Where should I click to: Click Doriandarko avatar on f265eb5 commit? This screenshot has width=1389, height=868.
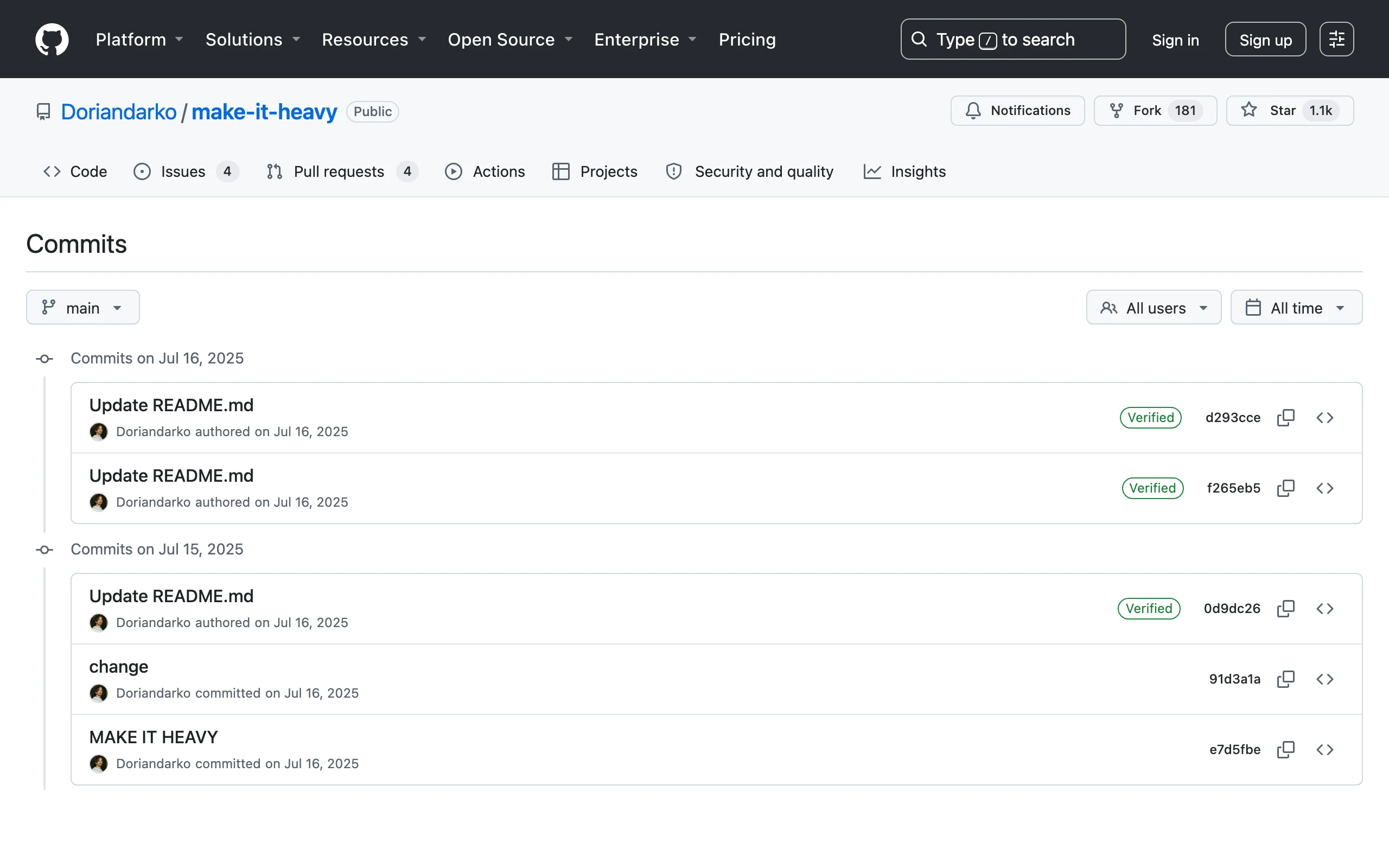(x=99, y=502)
